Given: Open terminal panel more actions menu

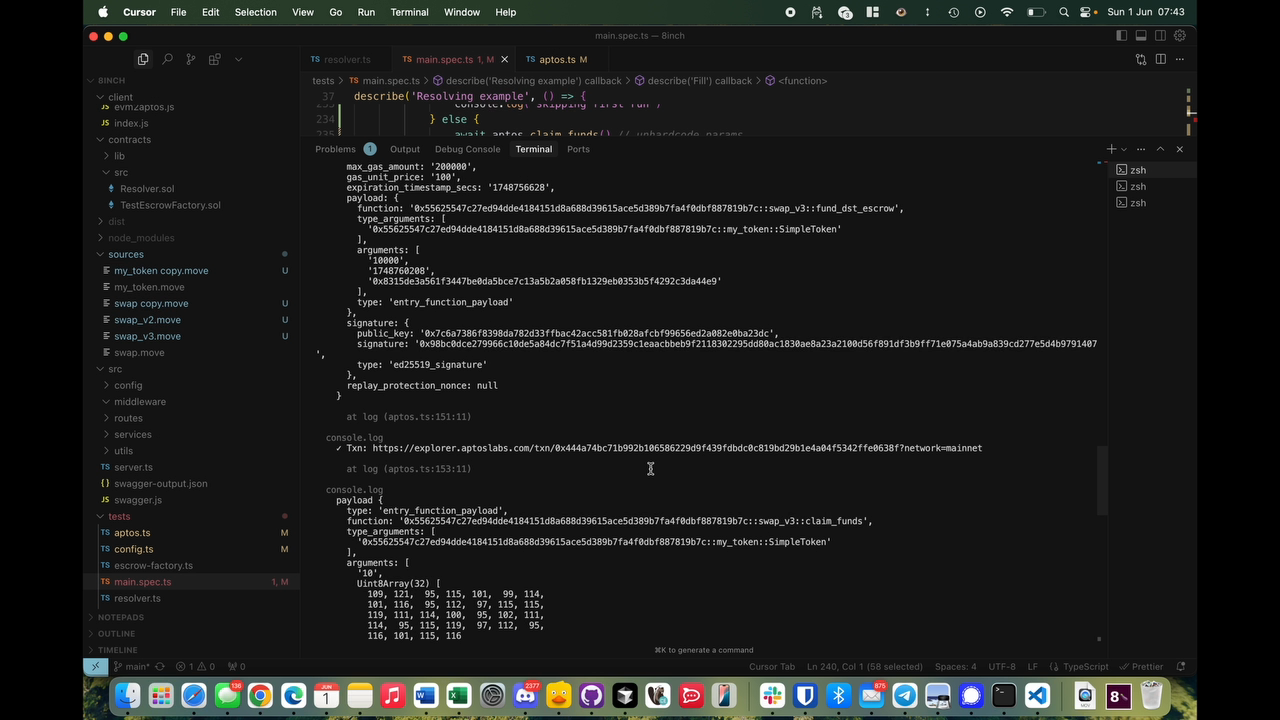Looking at the screenshot, I should 1141,149.
